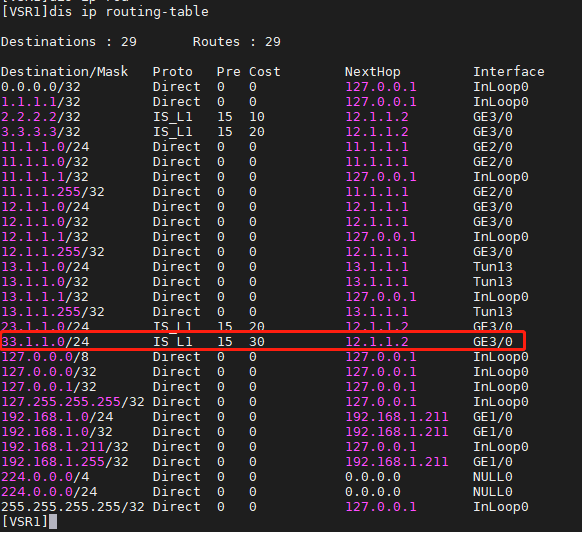Click the destination 13.1.1.0/24
The height and width of the screenshot is (533, 582).
[45, 267]
